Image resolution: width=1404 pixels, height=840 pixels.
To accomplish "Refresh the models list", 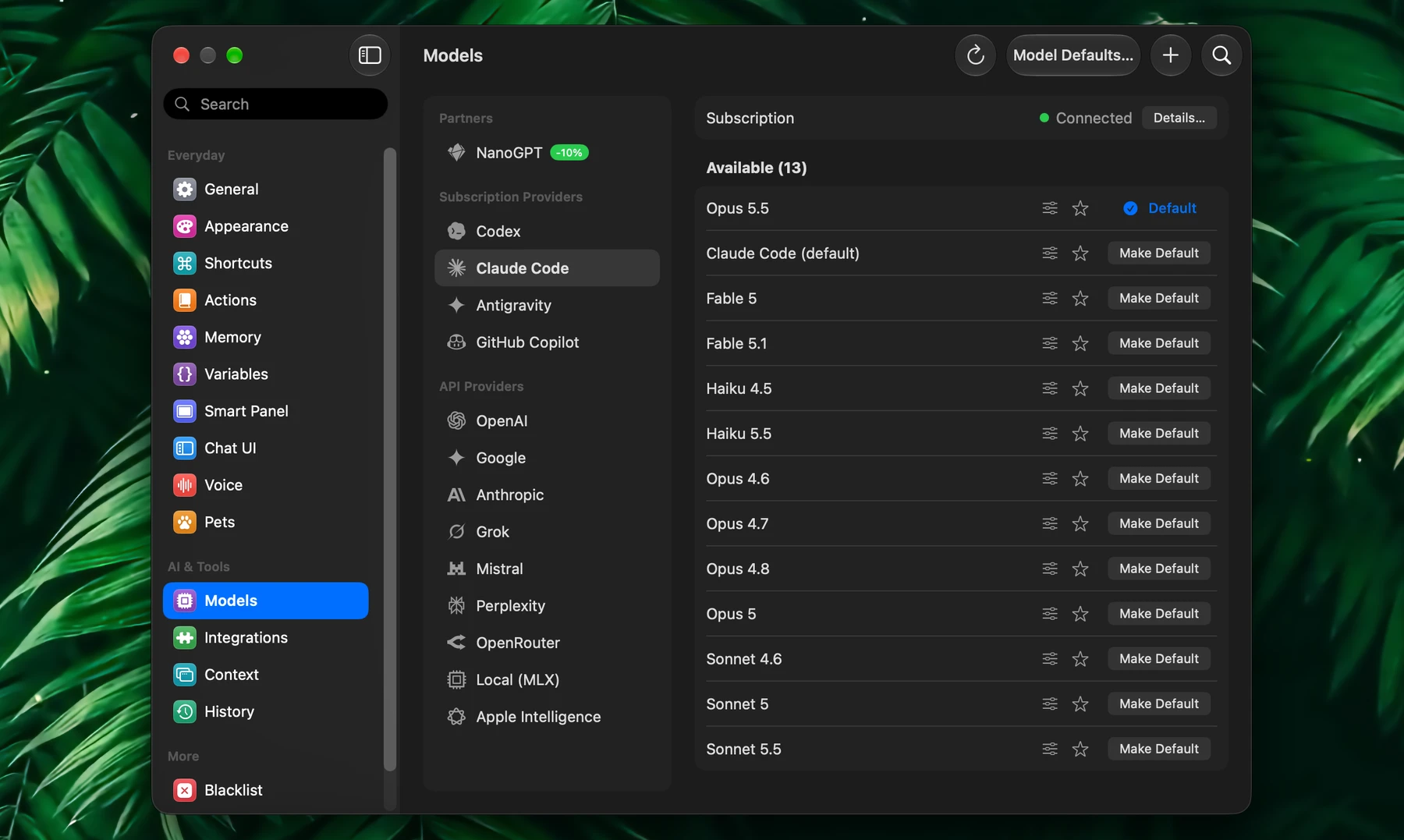I will point(975,55).
